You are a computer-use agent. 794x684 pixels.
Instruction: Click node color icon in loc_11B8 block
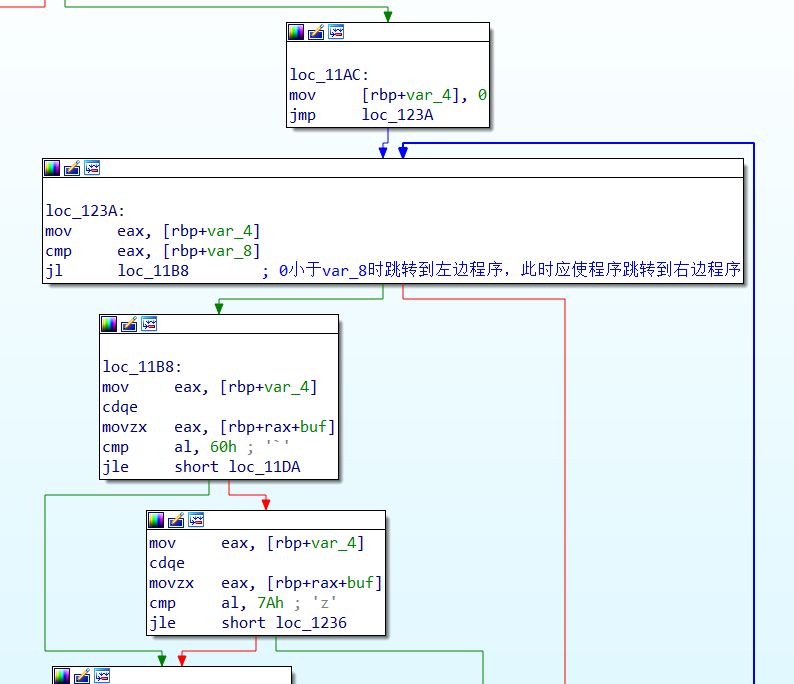pyautogui.click(x=109, y=324)
